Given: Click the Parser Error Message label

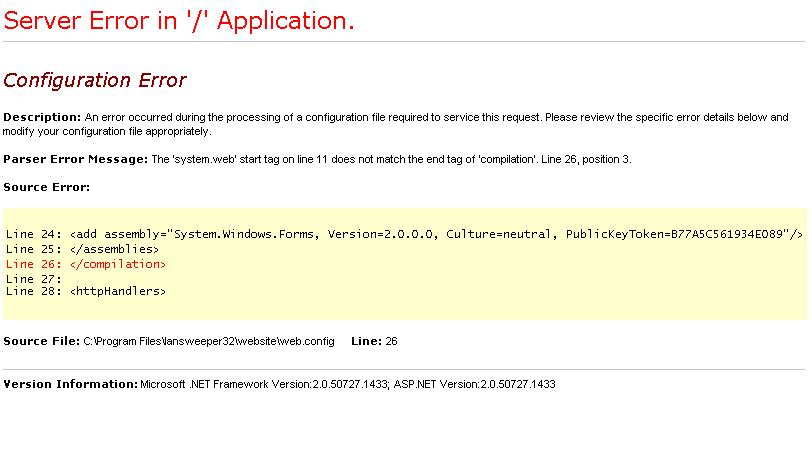Looking at the screenshot, I should (75, 159).
